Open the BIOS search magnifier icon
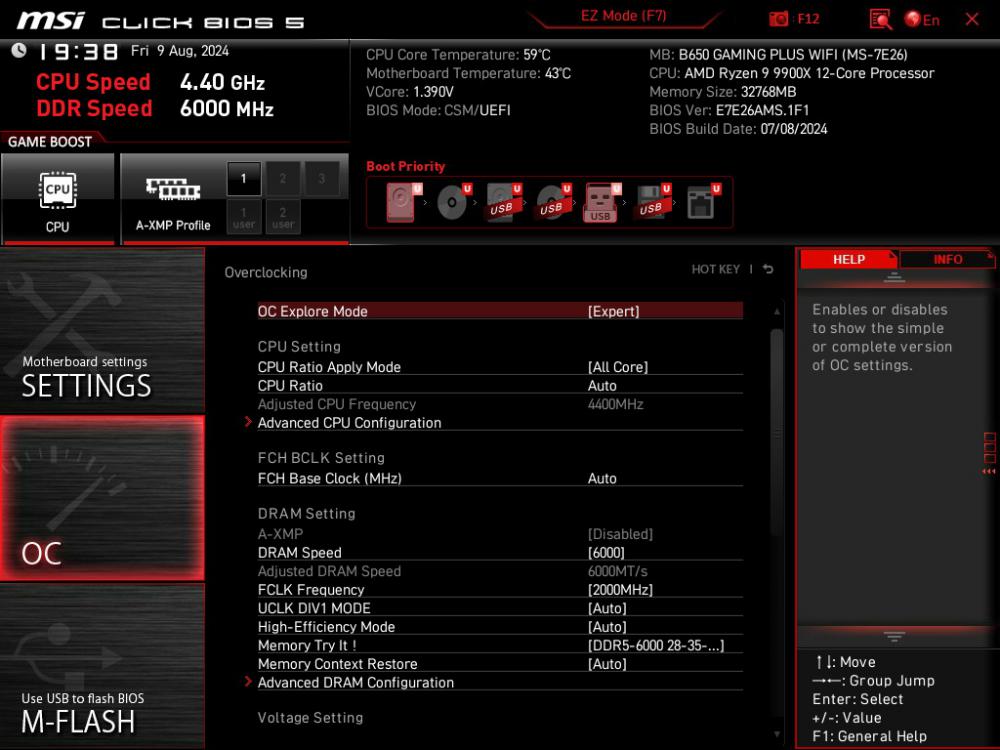The width and height of the screenshot is (1000, 750). click(880, 19)
